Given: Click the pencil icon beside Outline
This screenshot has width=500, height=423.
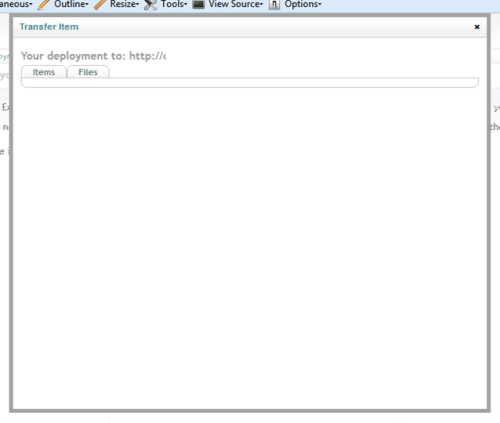Looking at the screenshot, I should (43, 4).
